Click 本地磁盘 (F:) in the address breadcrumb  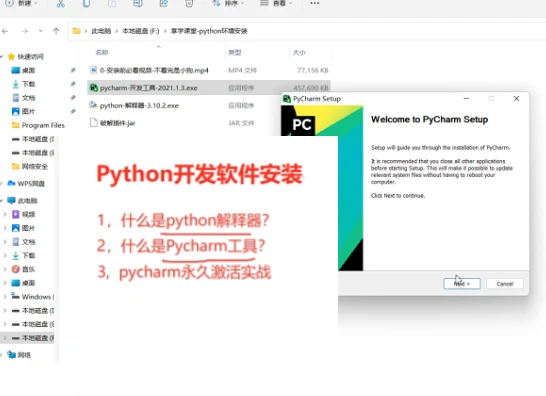141,31
